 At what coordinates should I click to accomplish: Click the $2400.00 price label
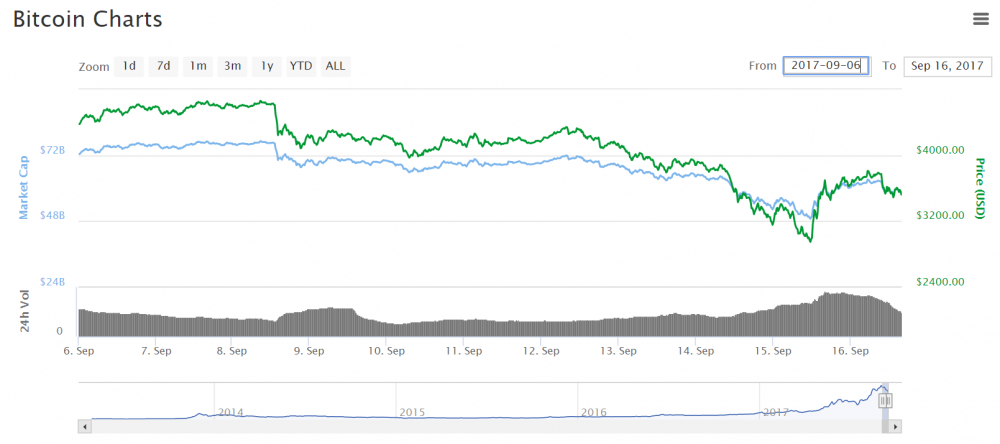pyautogui.click(x=939, y=281)
